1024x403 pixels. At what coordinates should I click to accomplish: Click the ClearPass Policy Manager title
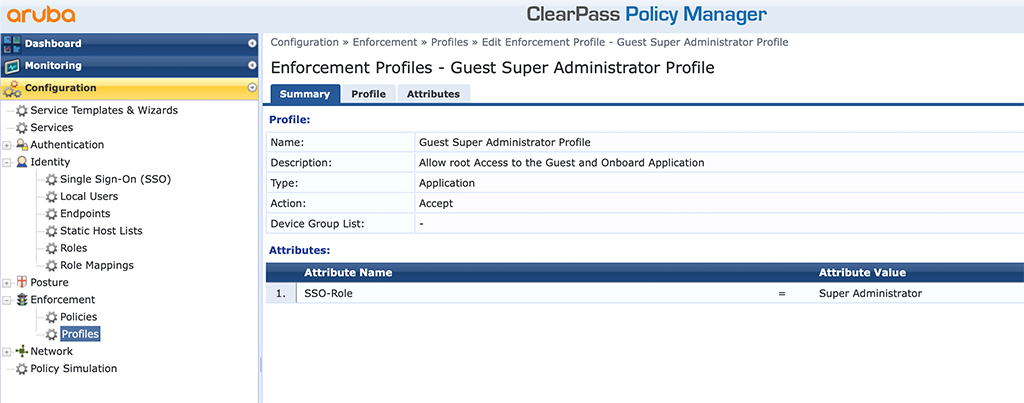point(647,15)
